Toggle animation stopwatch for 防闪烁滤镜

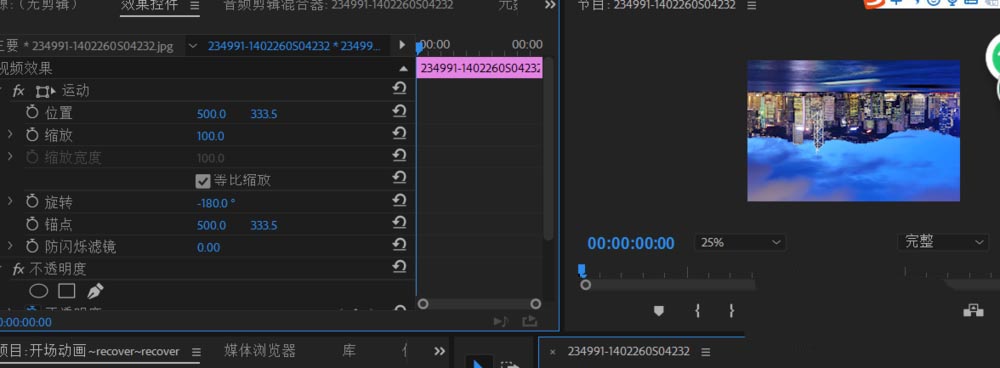click(x=33, y=246)
